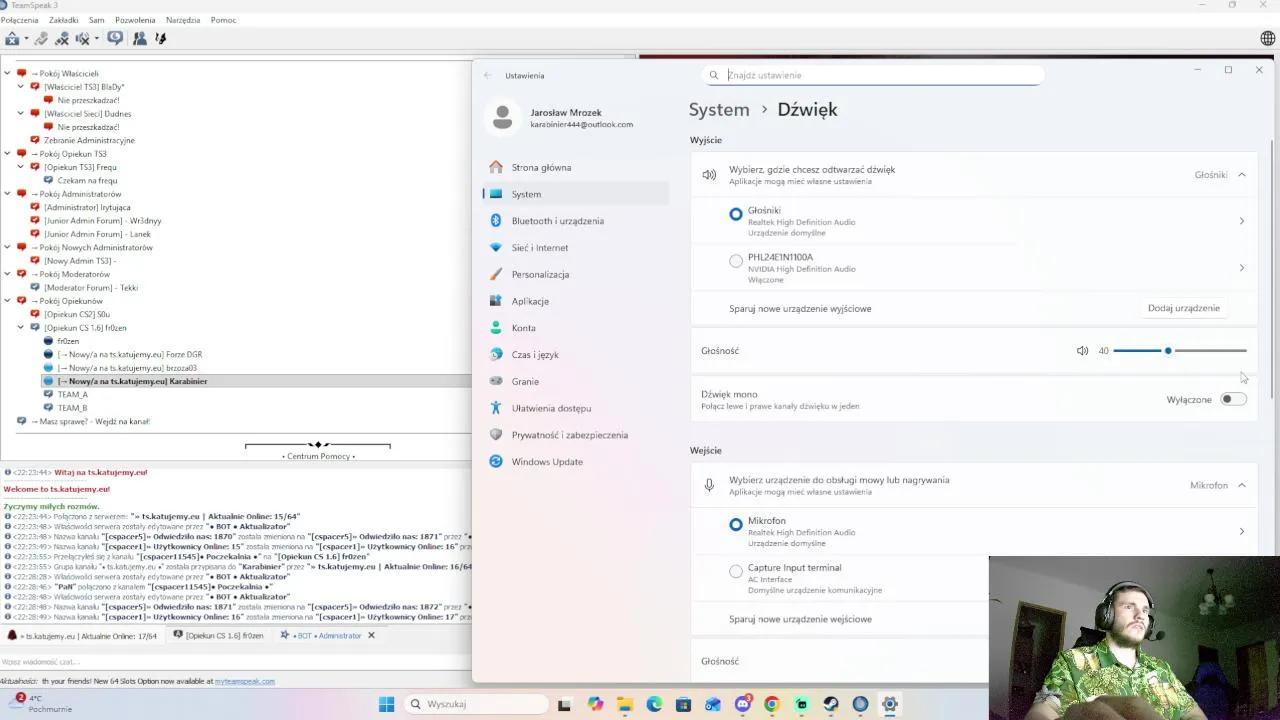Open PHL24E1N1100A device properties chevron
Screen dimensions: 1280x720
(x=1242, y=268)
